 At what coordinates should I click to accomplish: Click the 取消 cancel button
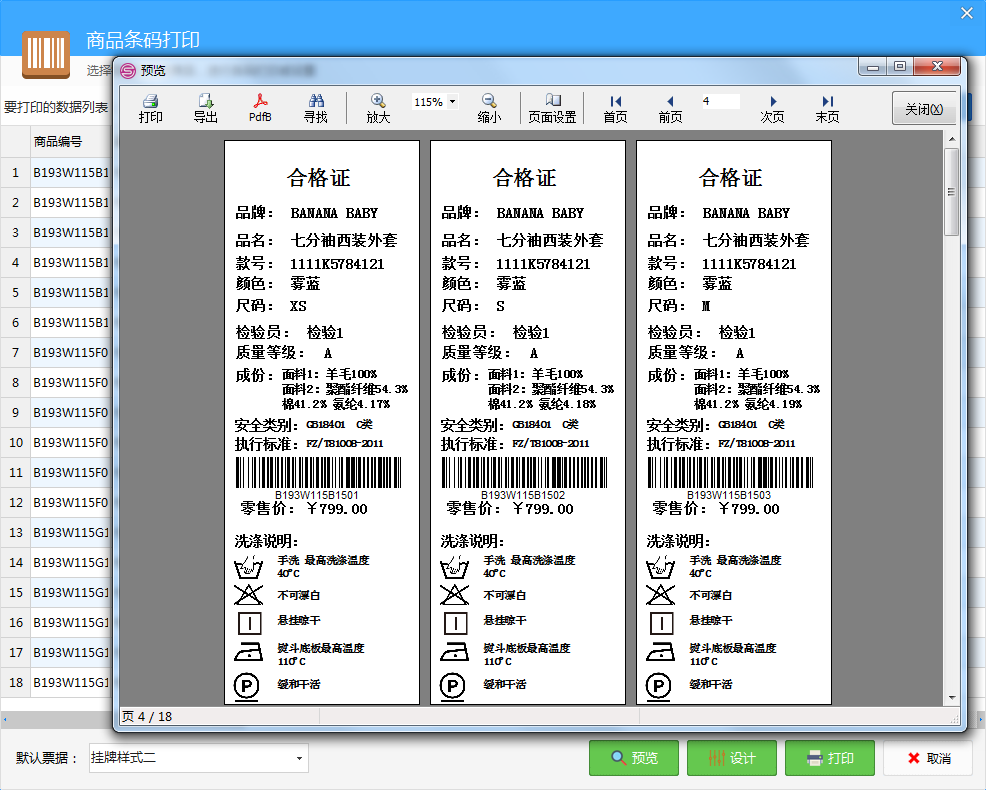928,758
